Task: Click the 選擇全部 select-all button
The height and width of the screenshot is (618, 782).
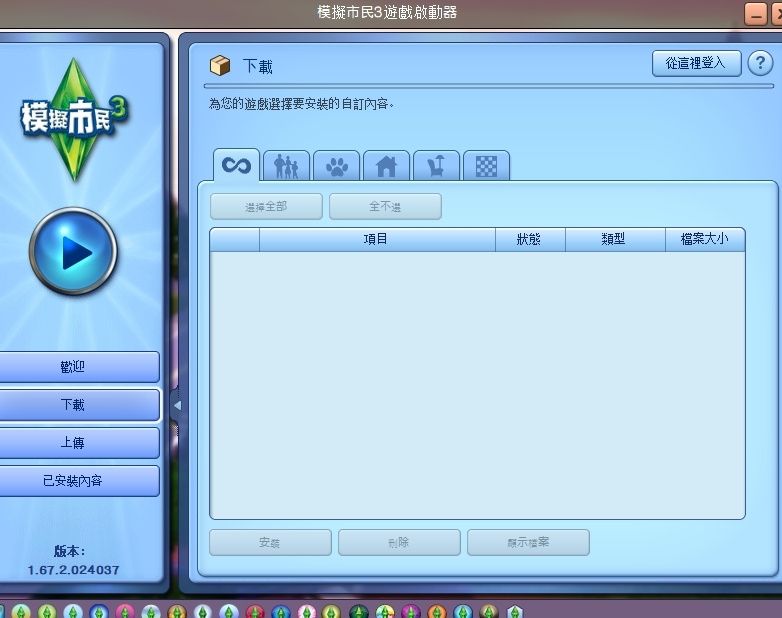Action: (x=266, y=206)
